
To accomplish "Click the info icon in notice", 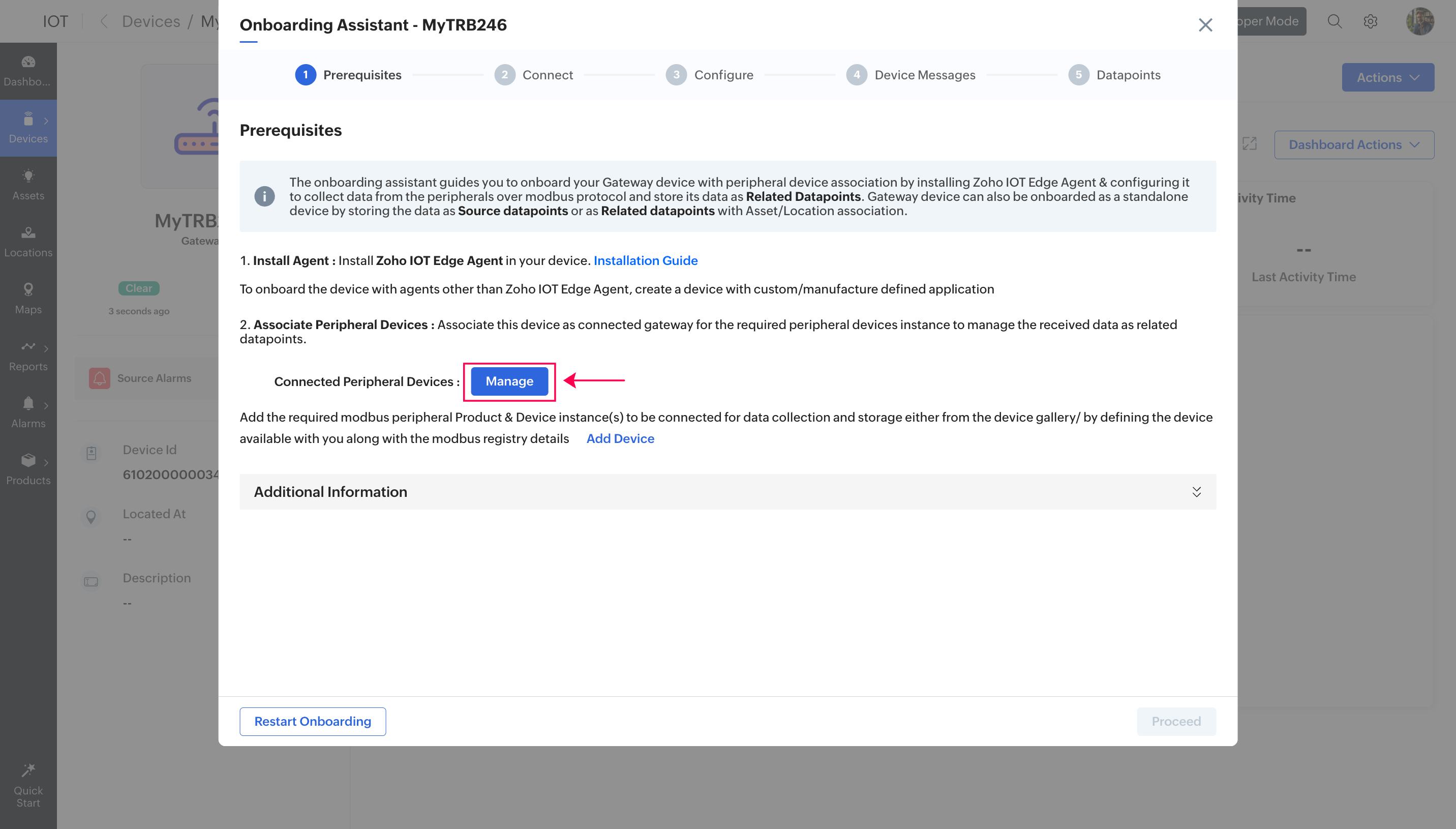I will tap(264, 196).
